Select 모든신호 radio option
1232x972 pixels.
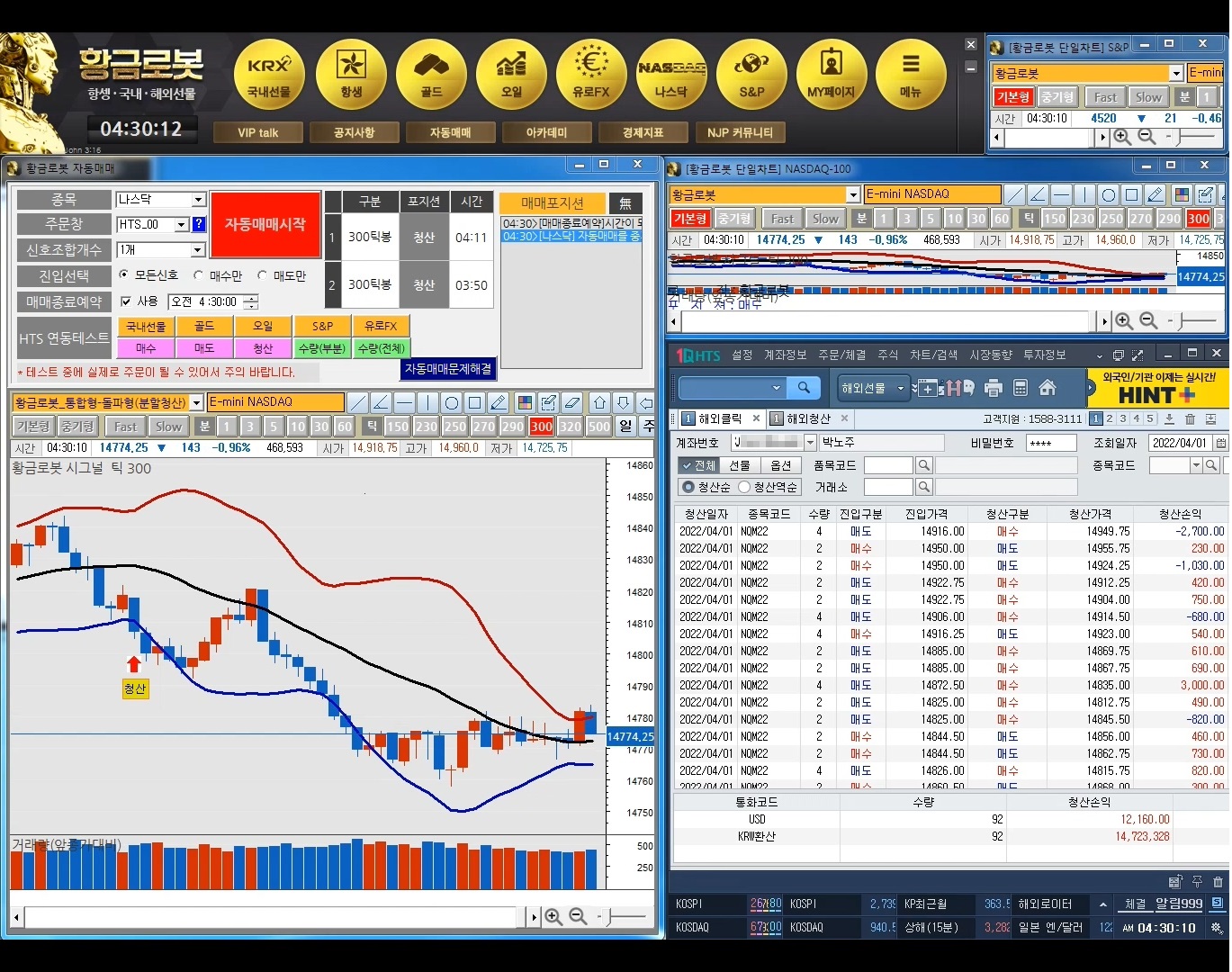(x=123, y=275)
